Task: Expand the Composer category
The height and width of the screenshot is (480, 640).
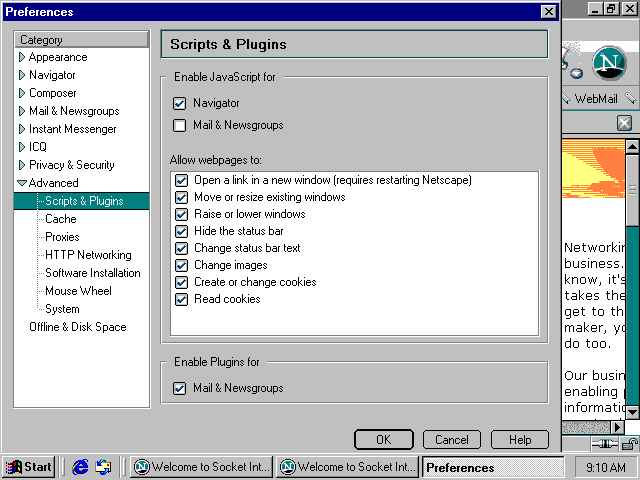Action: (x=22, y=93)
